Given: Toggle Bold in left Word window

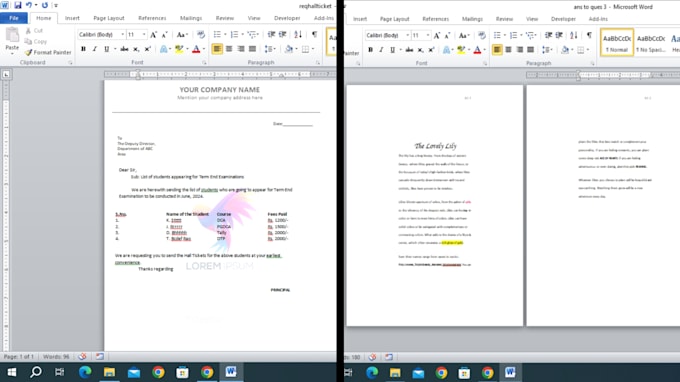Looking at the screenshot, I should click(83, 49).
